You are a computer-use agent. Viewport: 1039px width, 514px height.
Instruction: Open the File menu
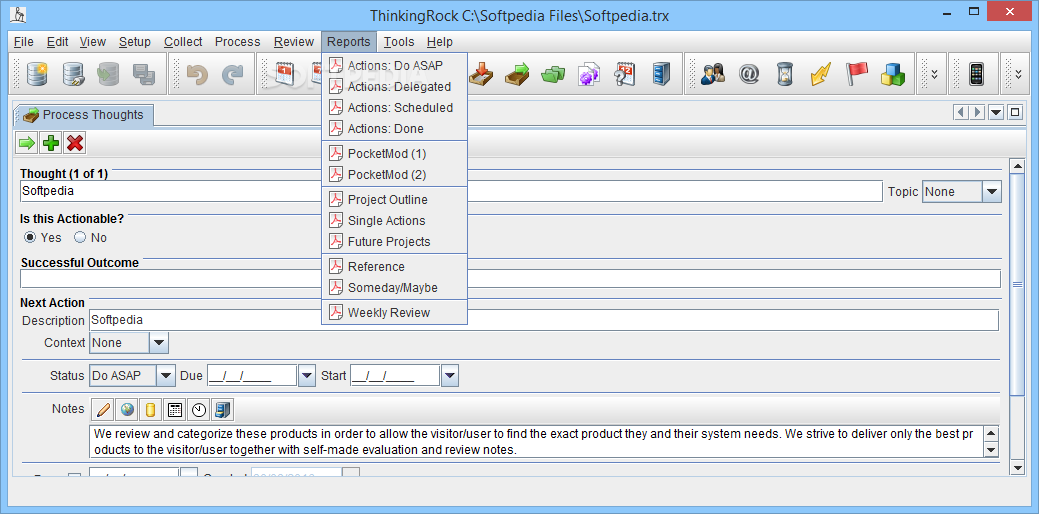(24, 42)
